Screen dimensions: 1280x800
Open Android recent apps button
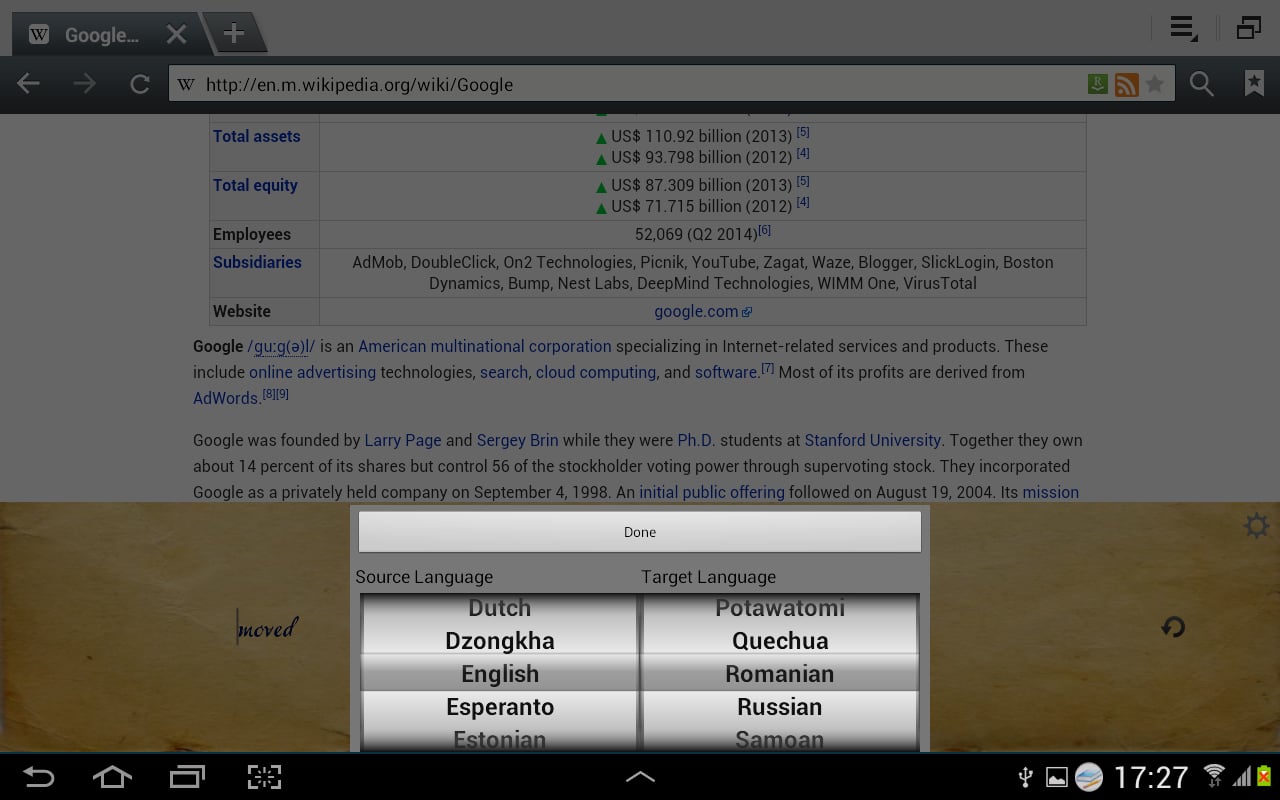pos(187,777)
